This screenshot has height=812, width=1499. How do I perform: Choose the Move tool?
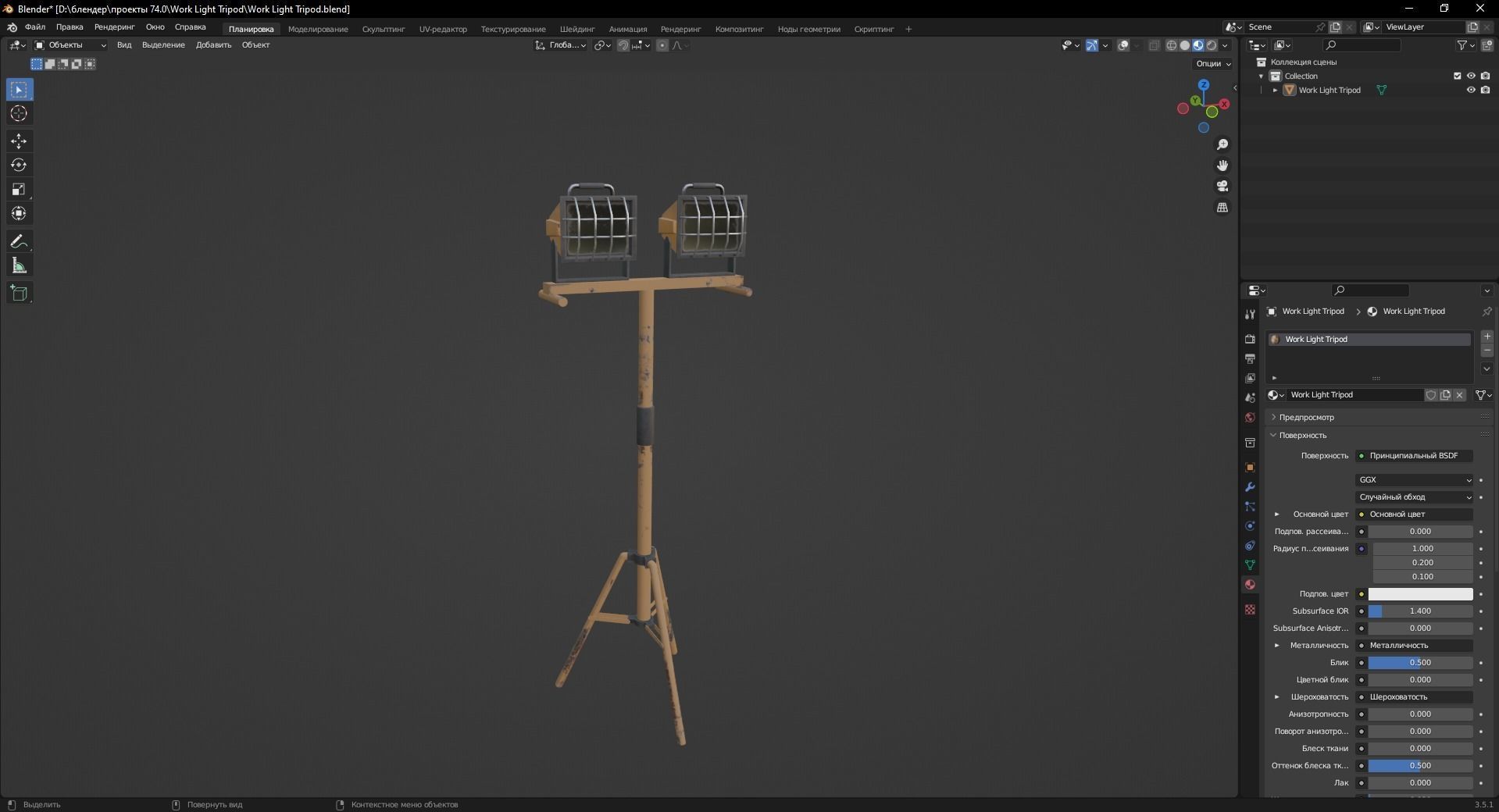(x=20, y=141)
